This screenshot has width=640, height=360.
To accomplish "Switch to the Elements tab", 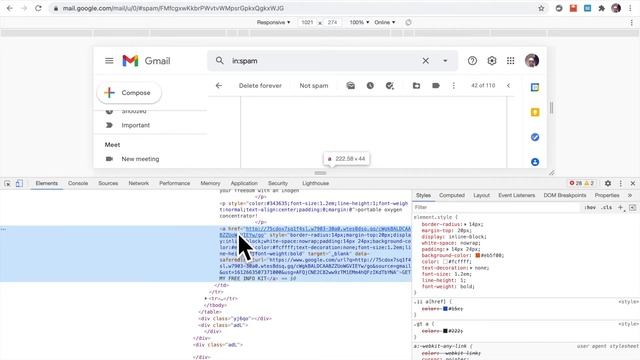I will click(x=47, y=183).
